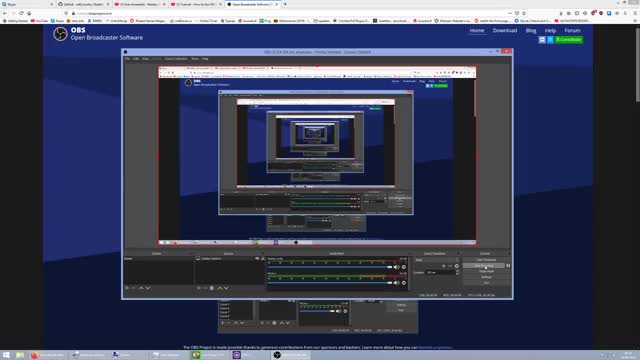
Task: Adjust the Desktop Audio volume slider
Action: point(330,267)
